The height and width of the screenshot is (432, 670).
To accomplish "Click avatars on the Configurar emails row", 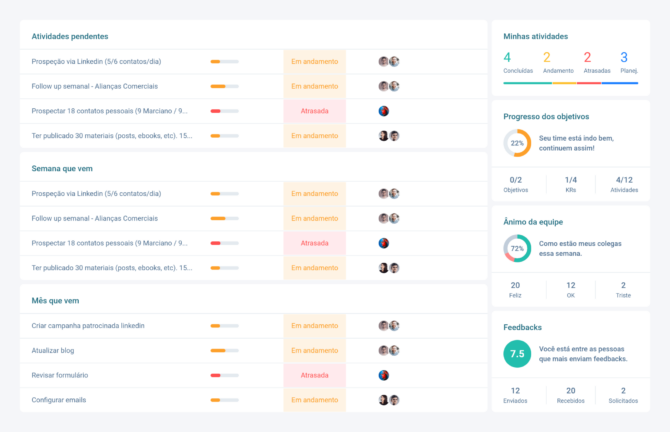I will click(389, 400).
